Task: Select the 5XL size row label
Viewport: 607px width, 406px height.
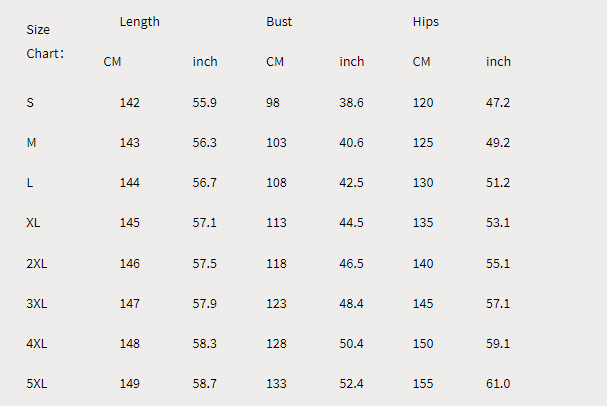Action: click(x=37, y=383)
